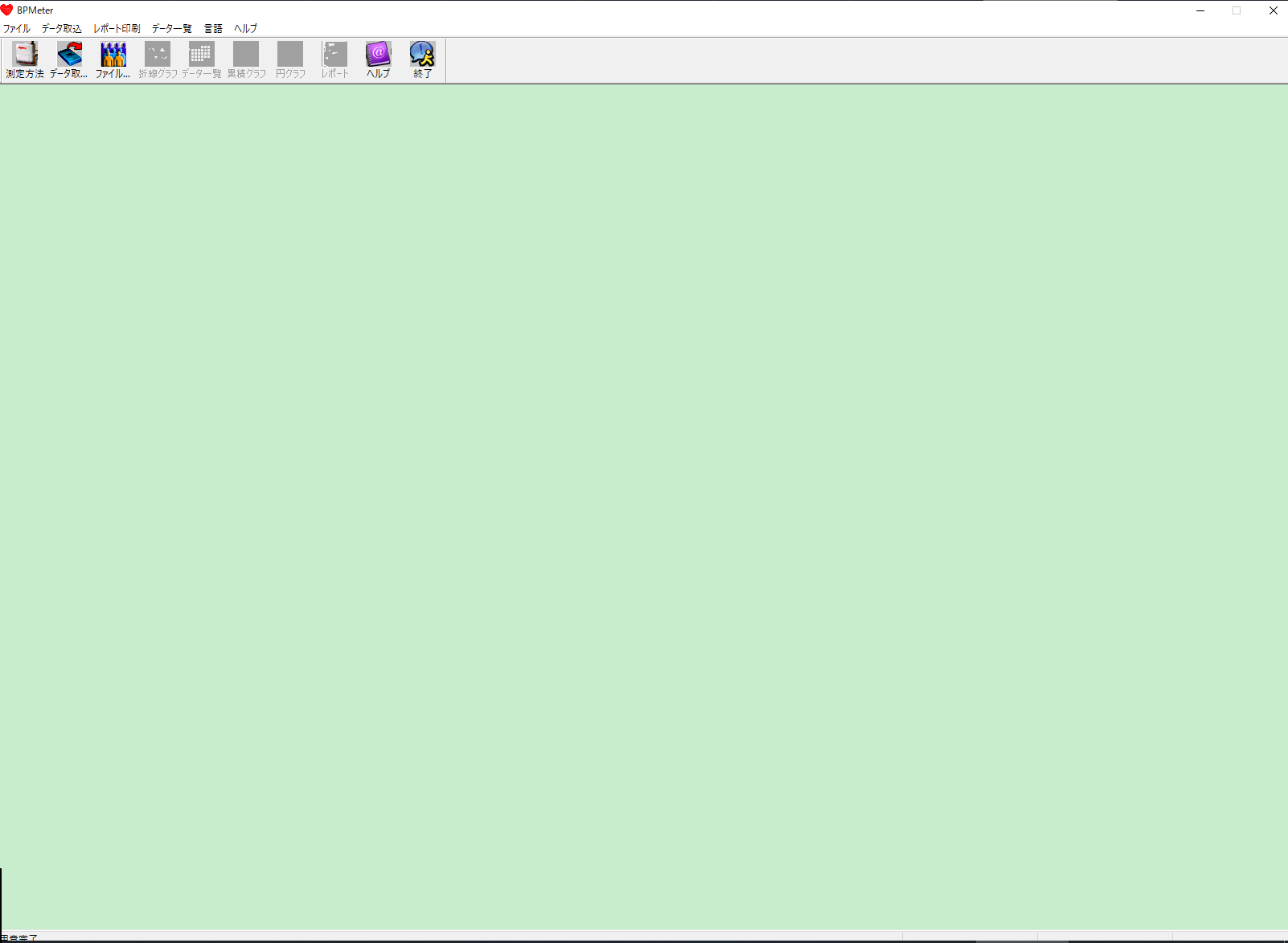Open the 測定方法 (measurement method) toolbar icon
Screen dimensions: 1288x943
pyautogui.click(x=25, y=60)
